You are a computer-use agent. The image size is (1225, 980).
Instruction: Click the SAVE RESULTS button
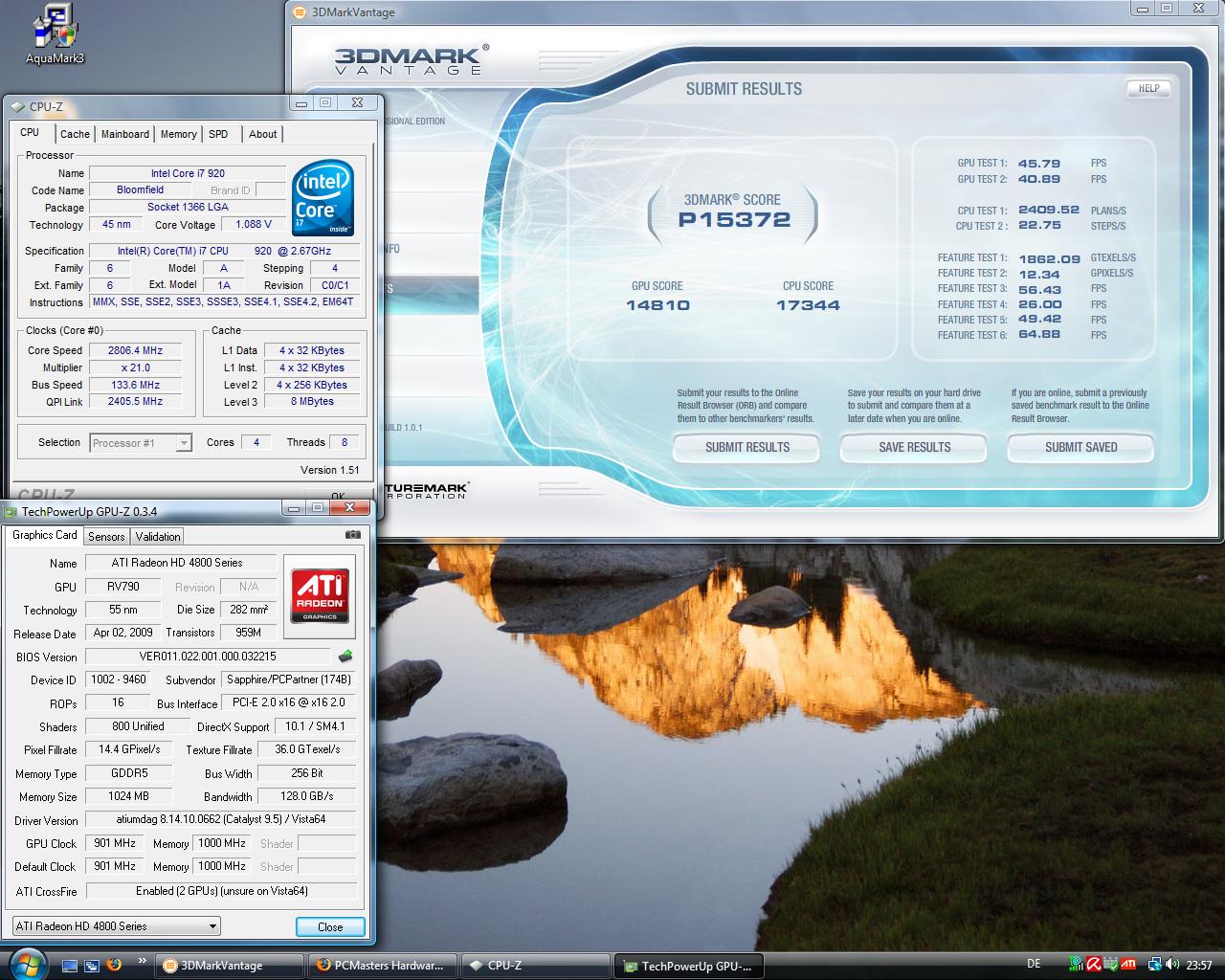[x=914, y=448]
